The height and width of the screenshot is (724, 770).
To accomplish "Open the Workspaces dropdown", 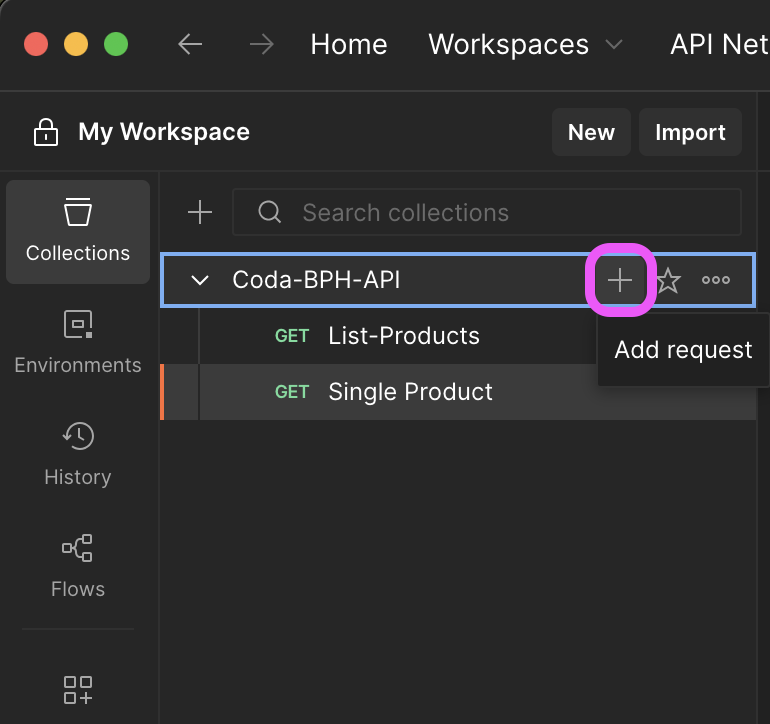I will (x=525, y=44).
